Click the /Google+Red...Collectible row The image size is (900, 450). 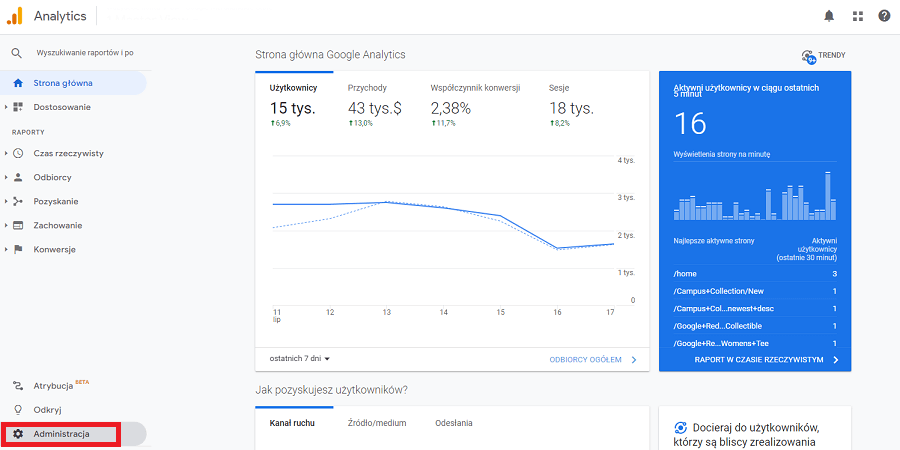[x=755, y=326]
